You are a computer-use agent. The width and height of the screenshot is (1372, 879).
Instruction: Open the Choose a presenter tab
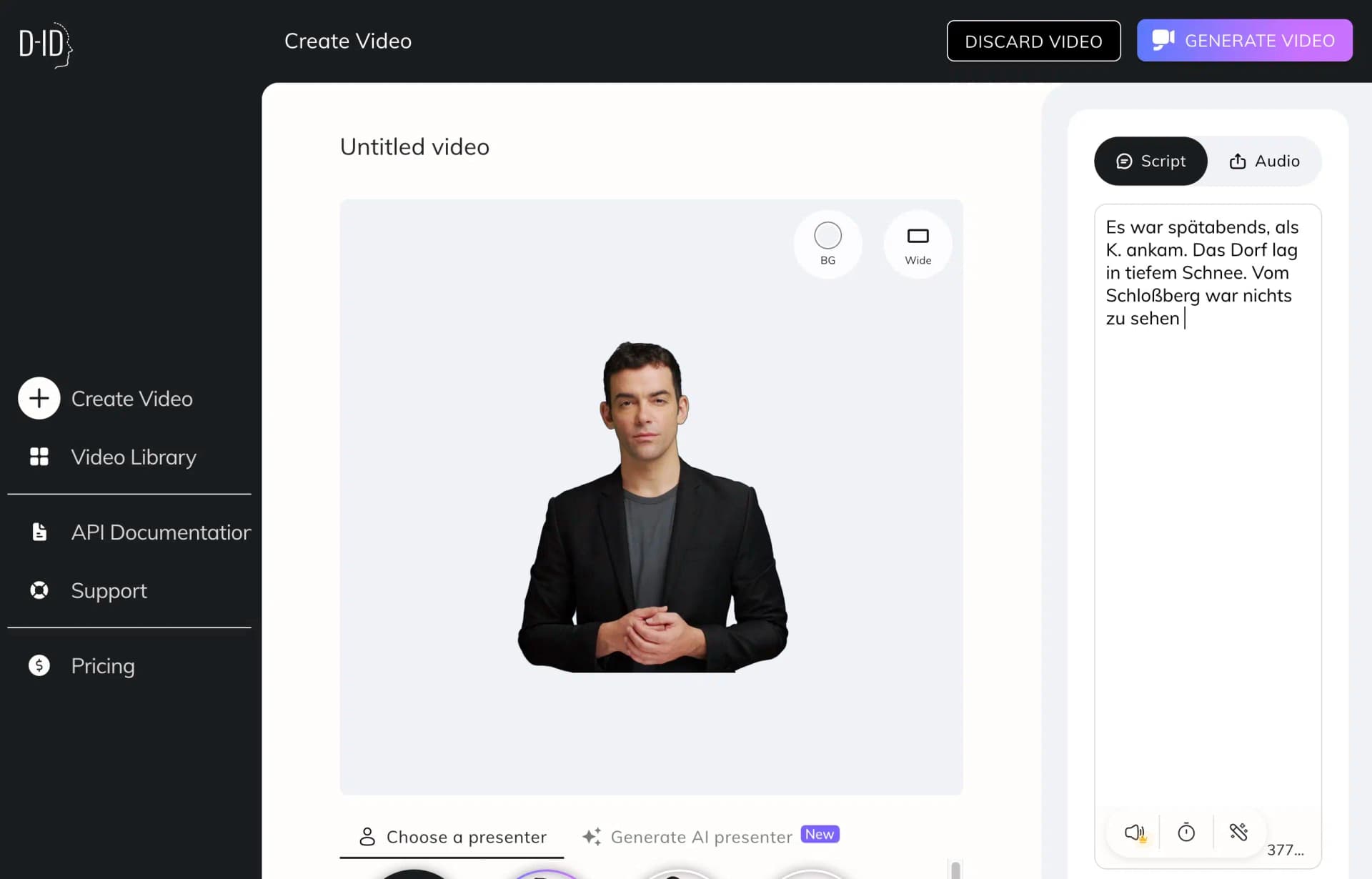452,836
